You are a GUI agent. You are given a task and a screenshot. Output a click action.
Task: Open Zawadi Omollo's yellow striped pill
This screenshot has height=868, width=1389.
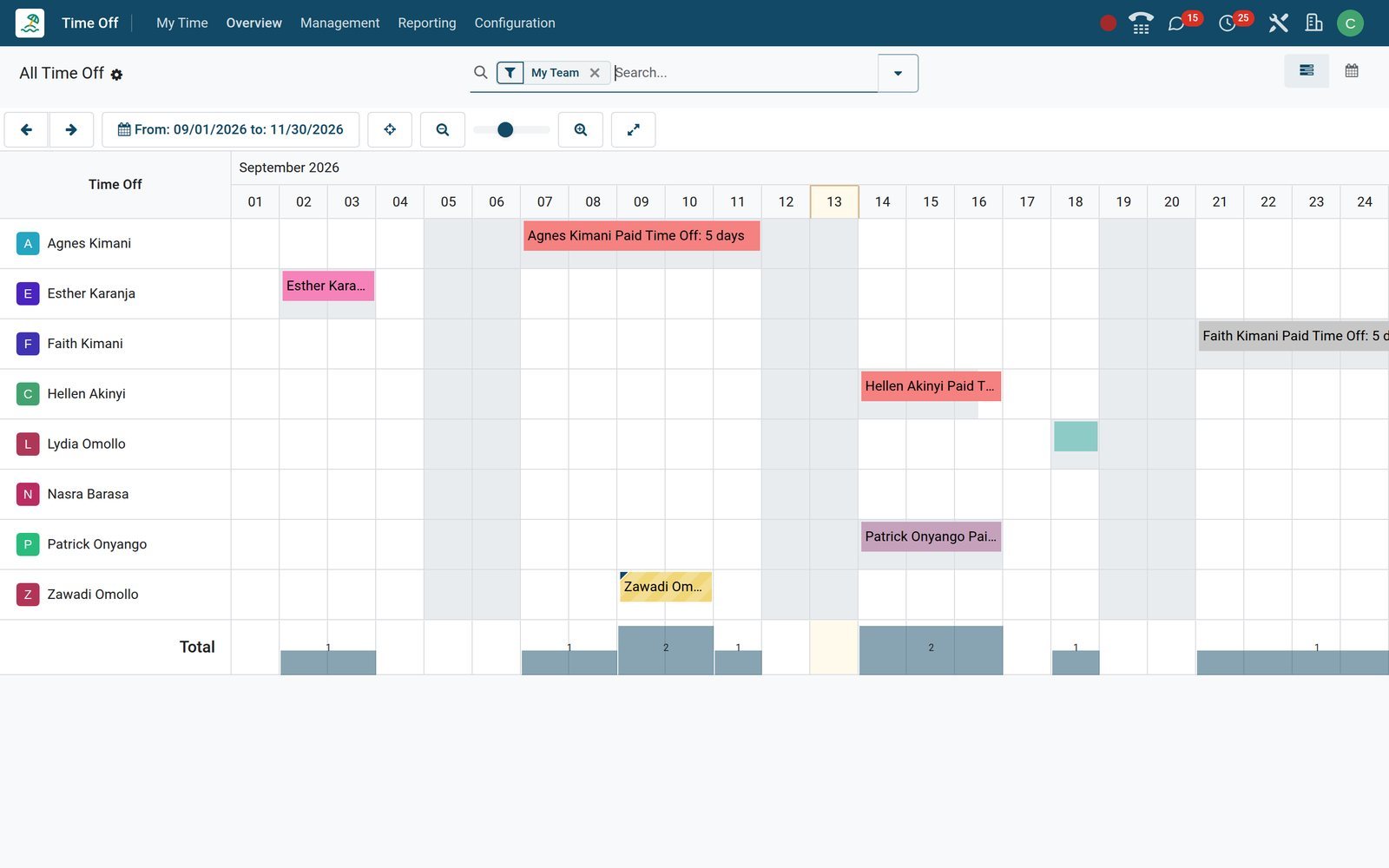(x=666, y=587)
